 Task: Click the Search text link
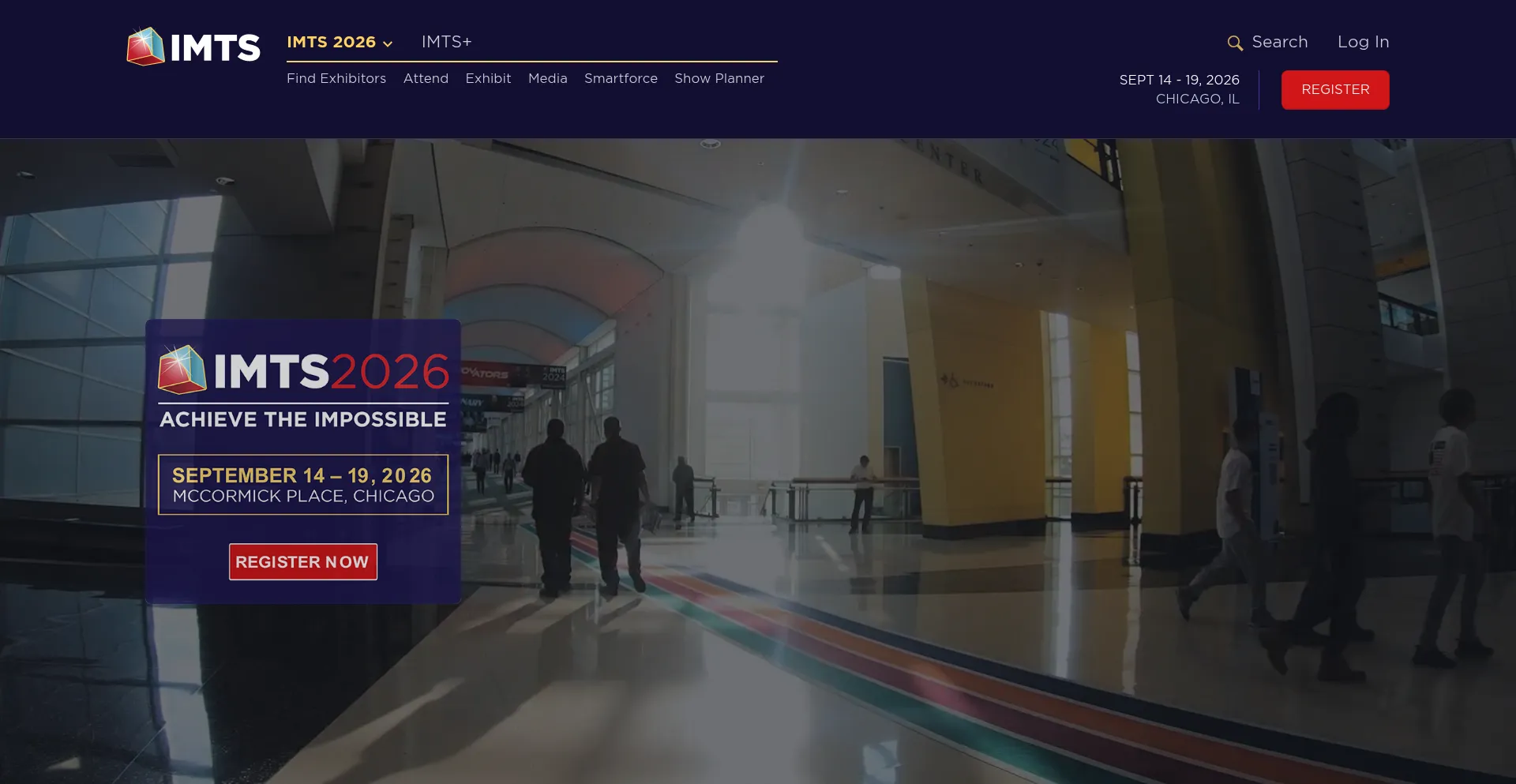(x=1279, y=43)
